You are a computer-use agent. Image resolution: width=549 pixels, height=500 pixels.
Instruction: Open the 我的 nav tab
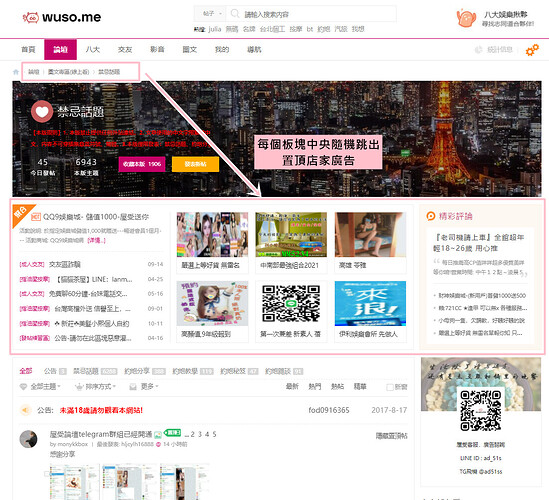coord(222,50)
